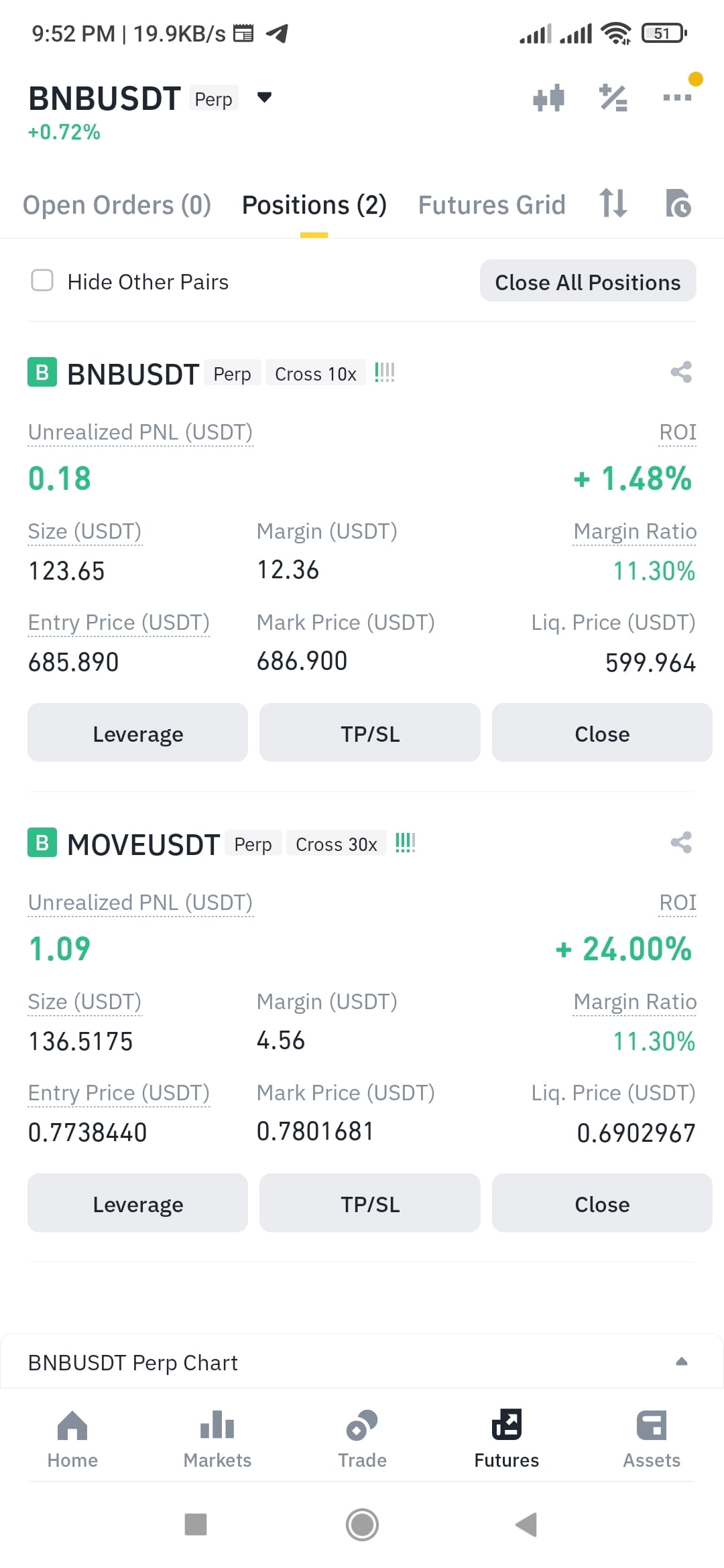This screenshot has height=1568, width=724.
Task: Open the candlestick chart icon
Action: point(548,98)
